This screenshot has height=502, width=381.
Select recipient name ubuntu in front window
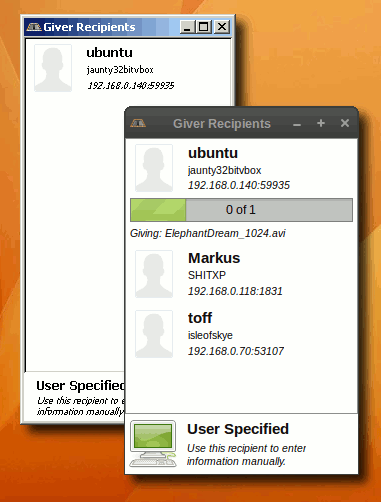click(x=213, y=153)
